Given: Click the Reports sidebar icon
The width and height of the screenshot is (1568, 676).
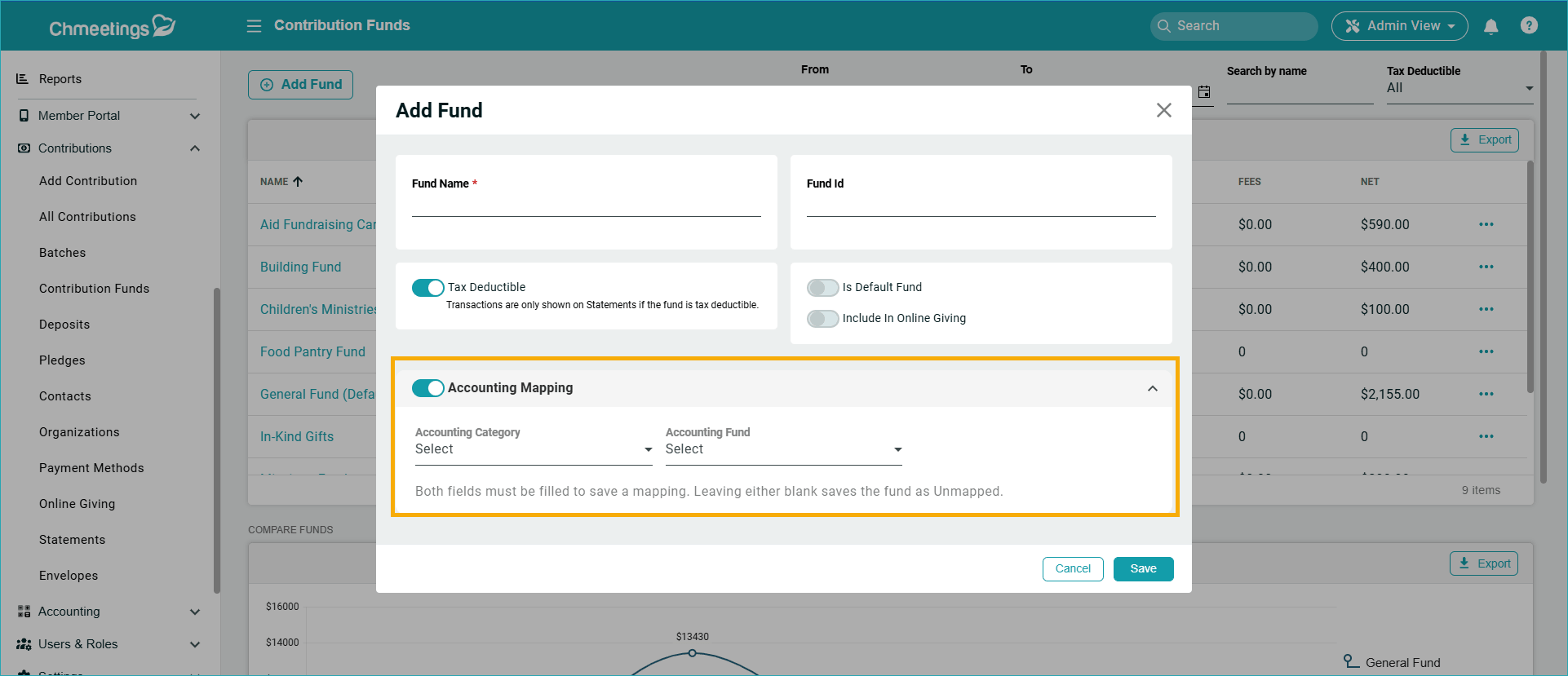Looking at the screenshot, I should point(23,79).
